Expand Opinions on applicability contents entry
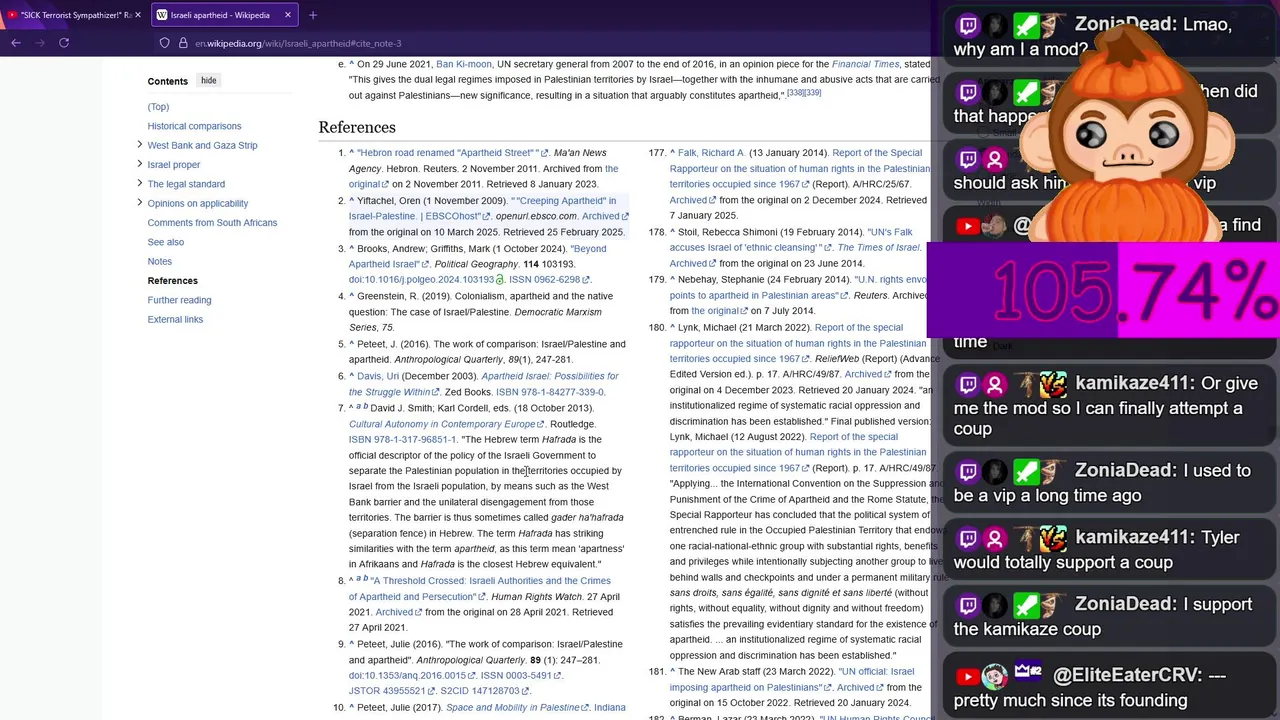This screenshot has height=720, width=1280. 139,203
